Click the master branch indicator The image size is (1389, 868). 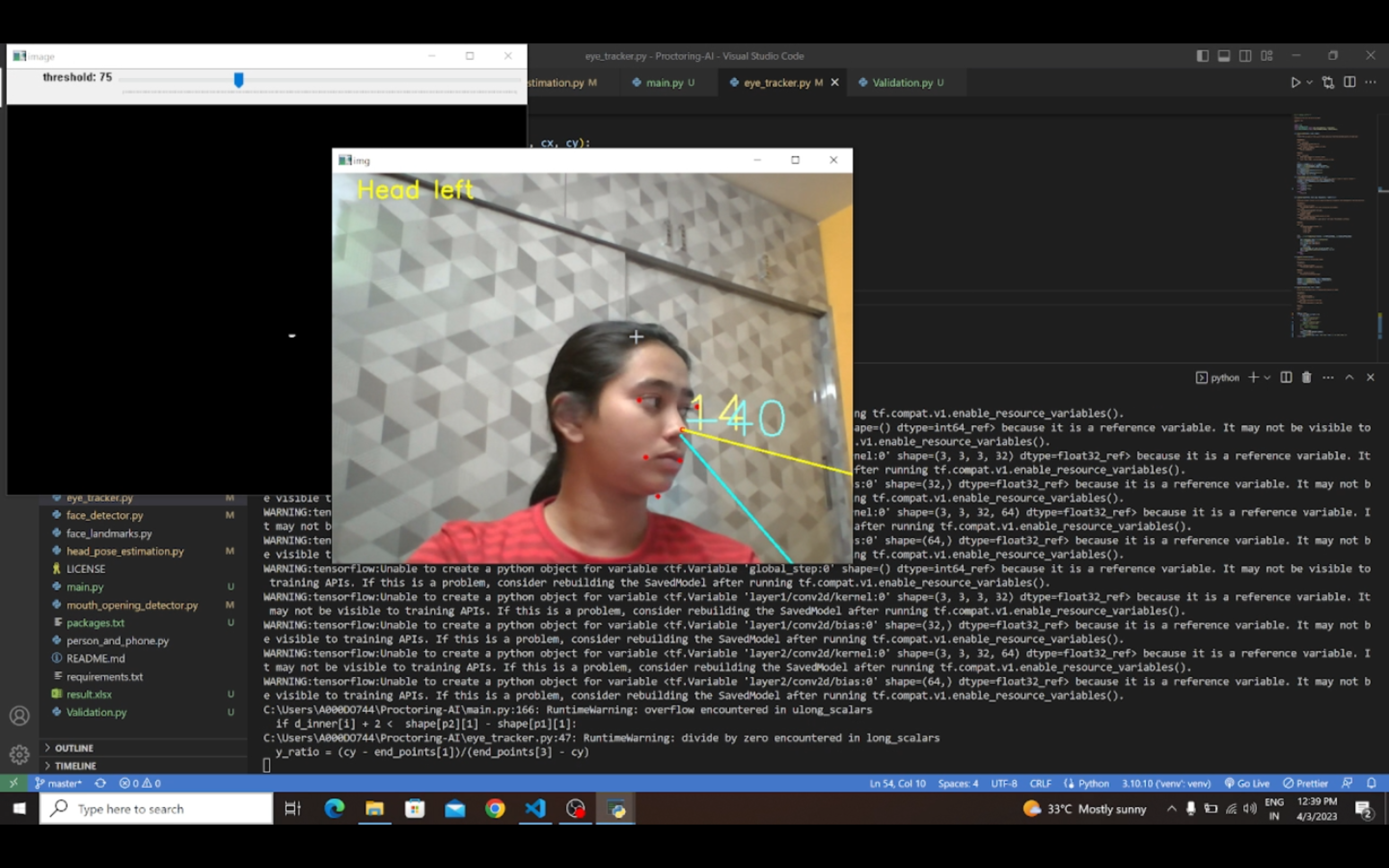click(58, 783)
